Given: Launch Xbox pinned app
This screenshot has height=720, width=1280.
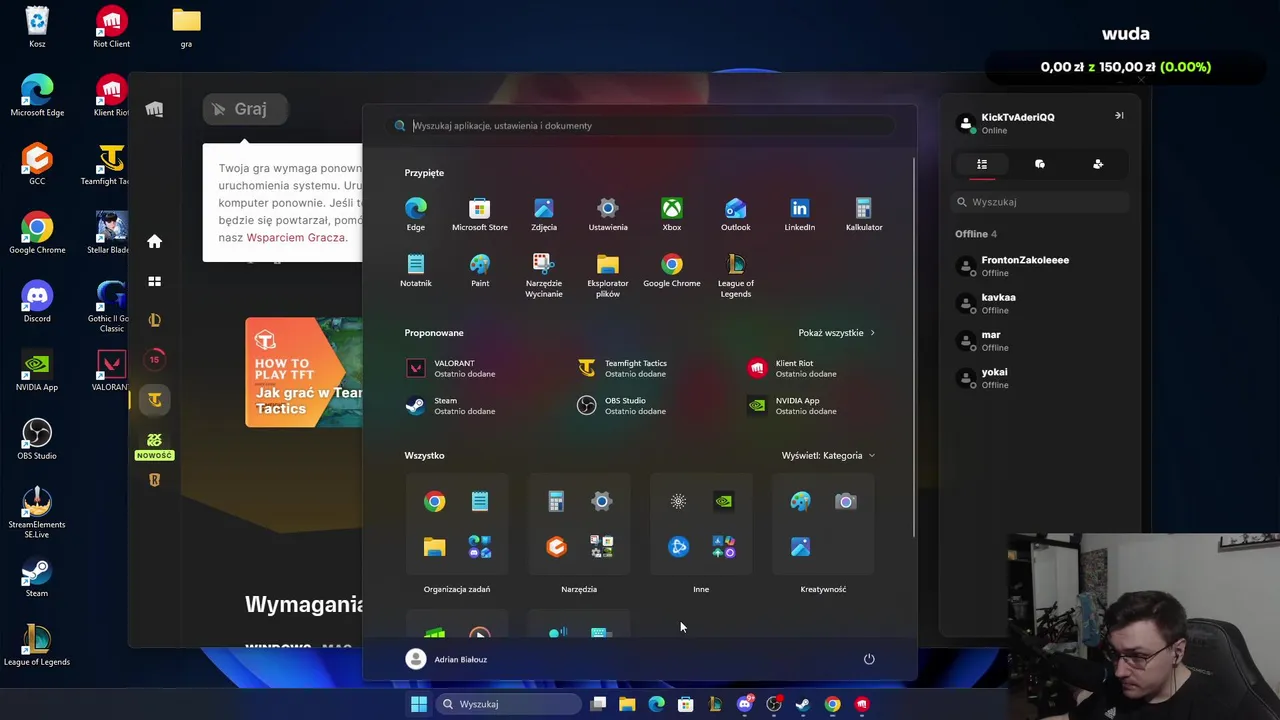Looking at the screenshot, I should 672,214.
